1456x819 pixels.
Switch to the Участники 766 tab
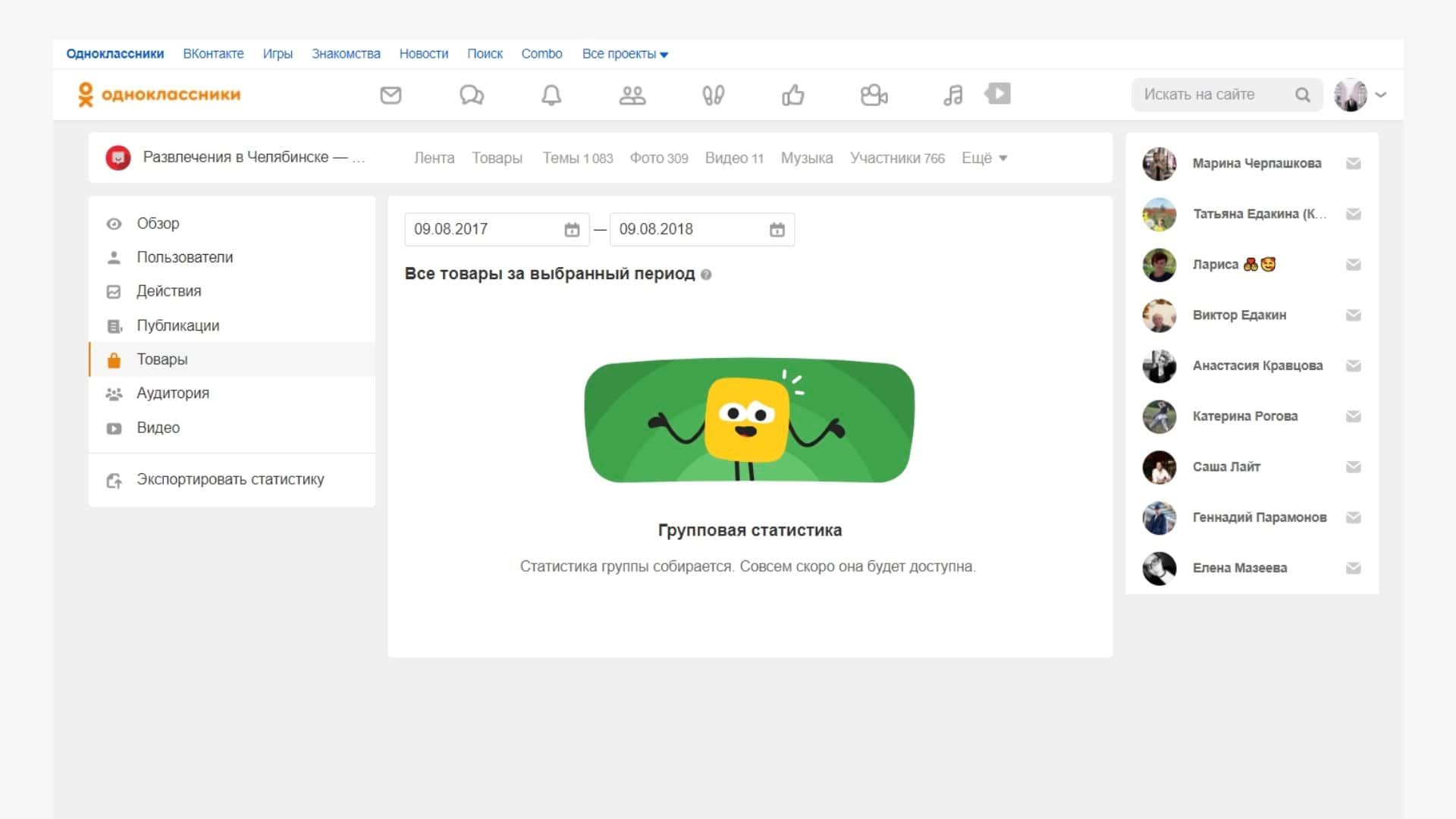[x=896, y=158]
